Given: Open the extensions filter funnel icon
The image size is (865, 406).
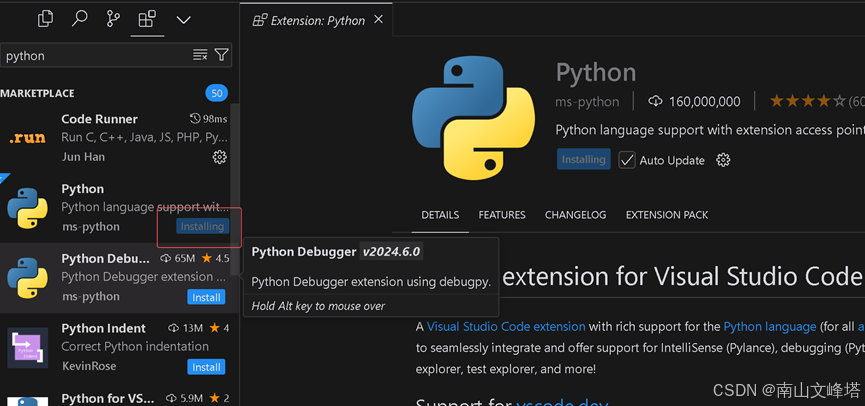Looking at the screenshot, I should click(221, 55).
